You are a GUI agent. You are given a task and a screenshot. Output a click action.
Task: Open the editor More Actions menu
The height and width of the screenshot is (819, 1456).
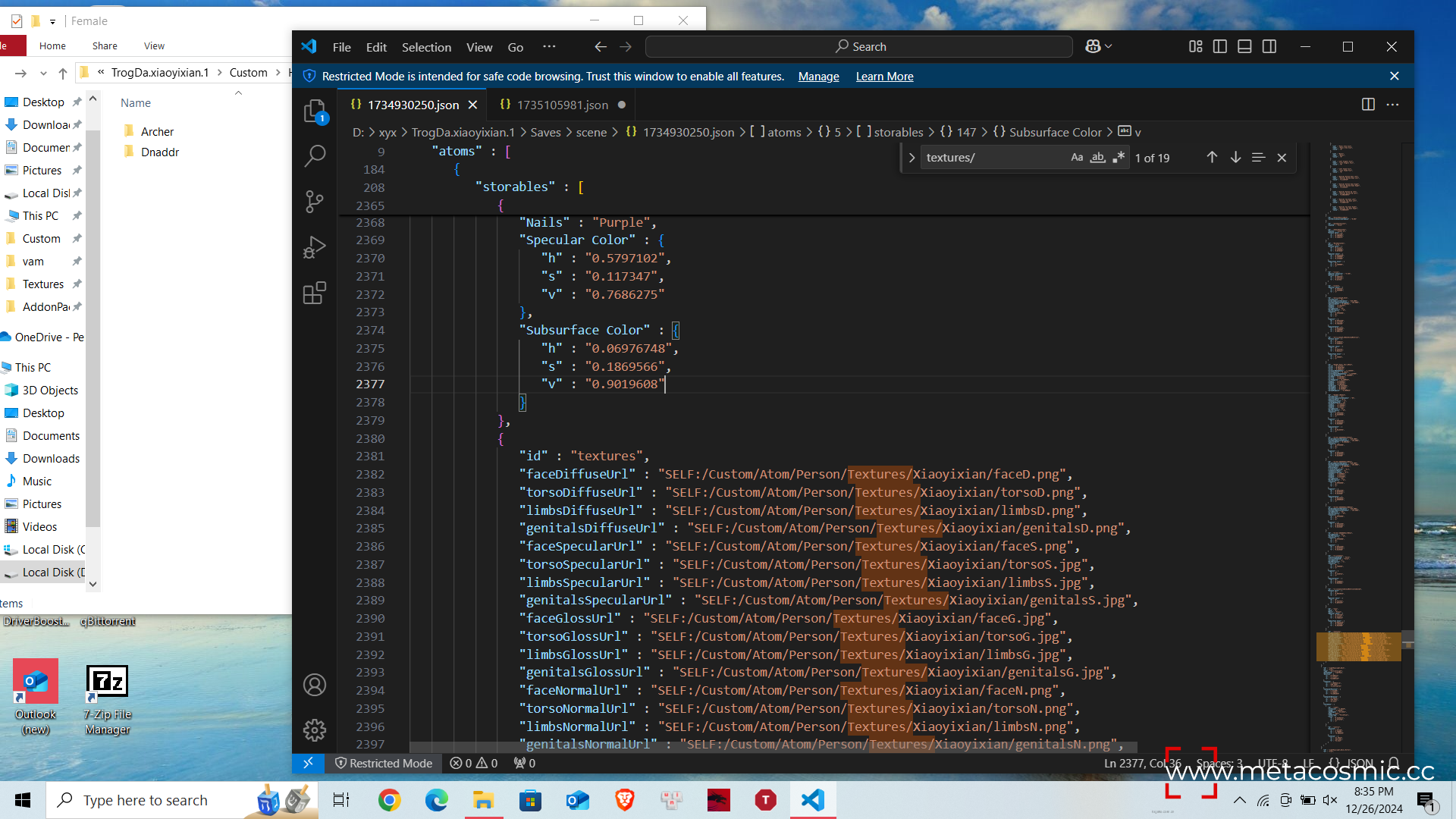click(1392, 105)
